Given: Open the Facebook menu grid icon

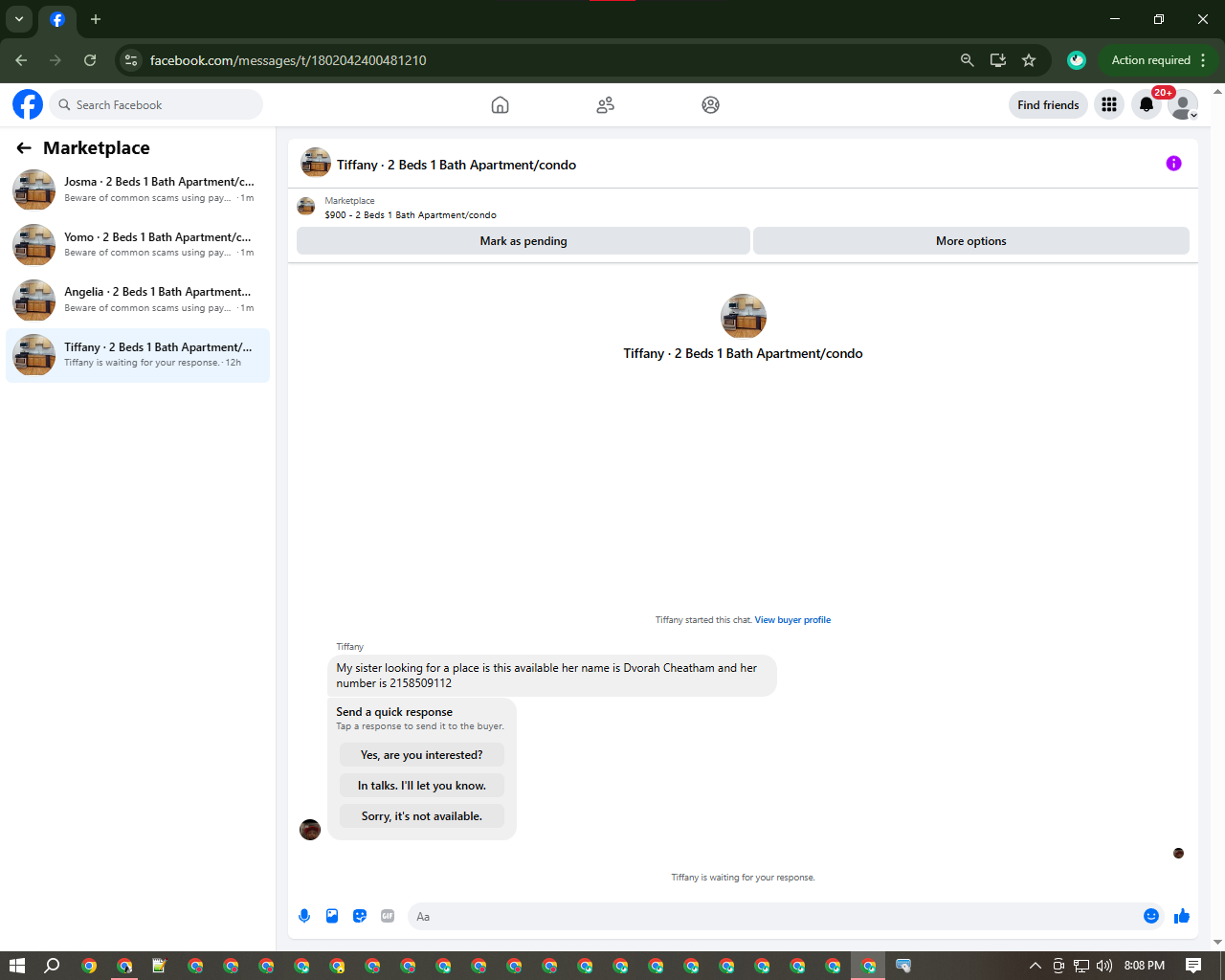Looking at the screenshot, I should [1109, 105].
